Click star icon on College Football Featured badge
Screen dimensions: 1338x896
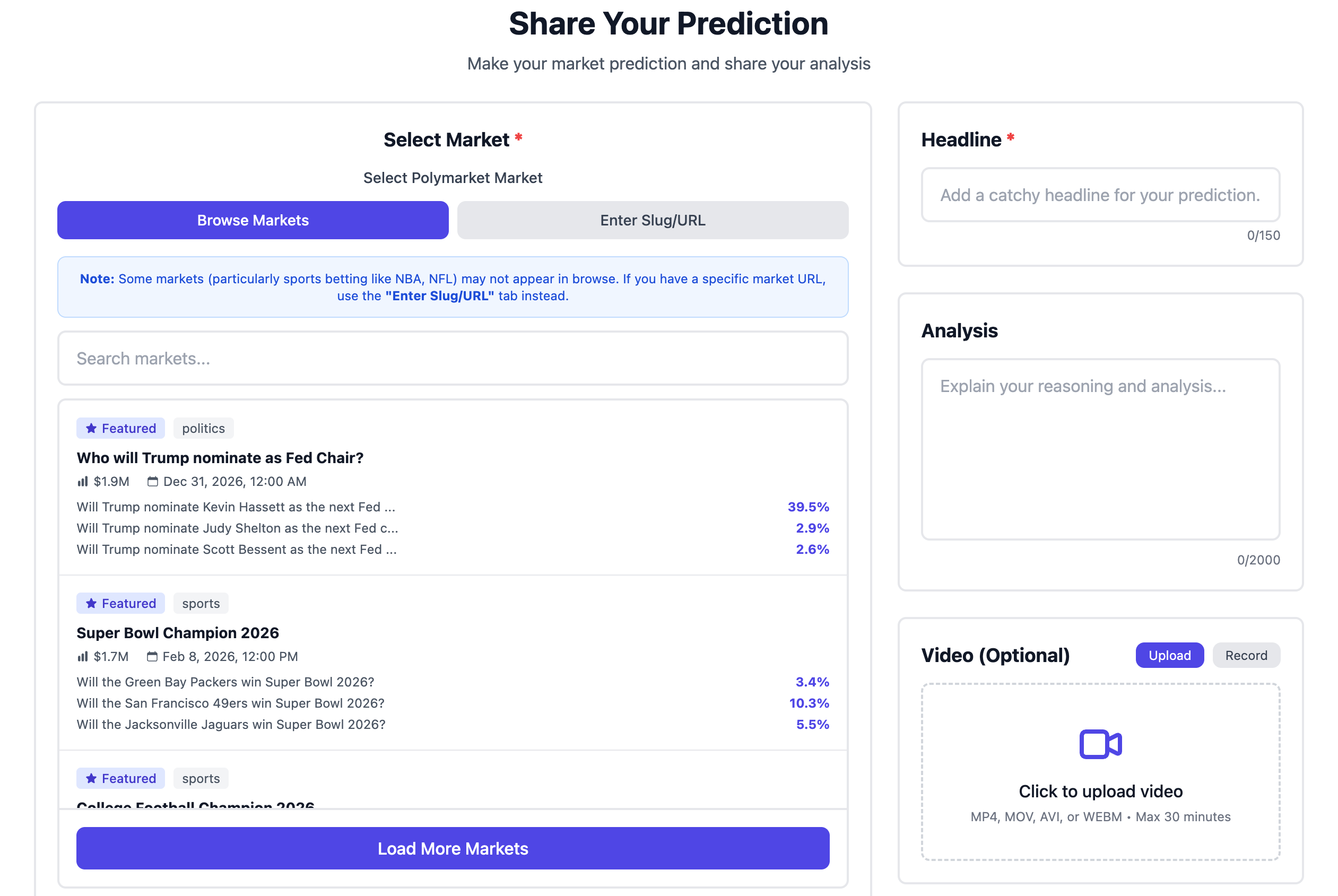91,778
